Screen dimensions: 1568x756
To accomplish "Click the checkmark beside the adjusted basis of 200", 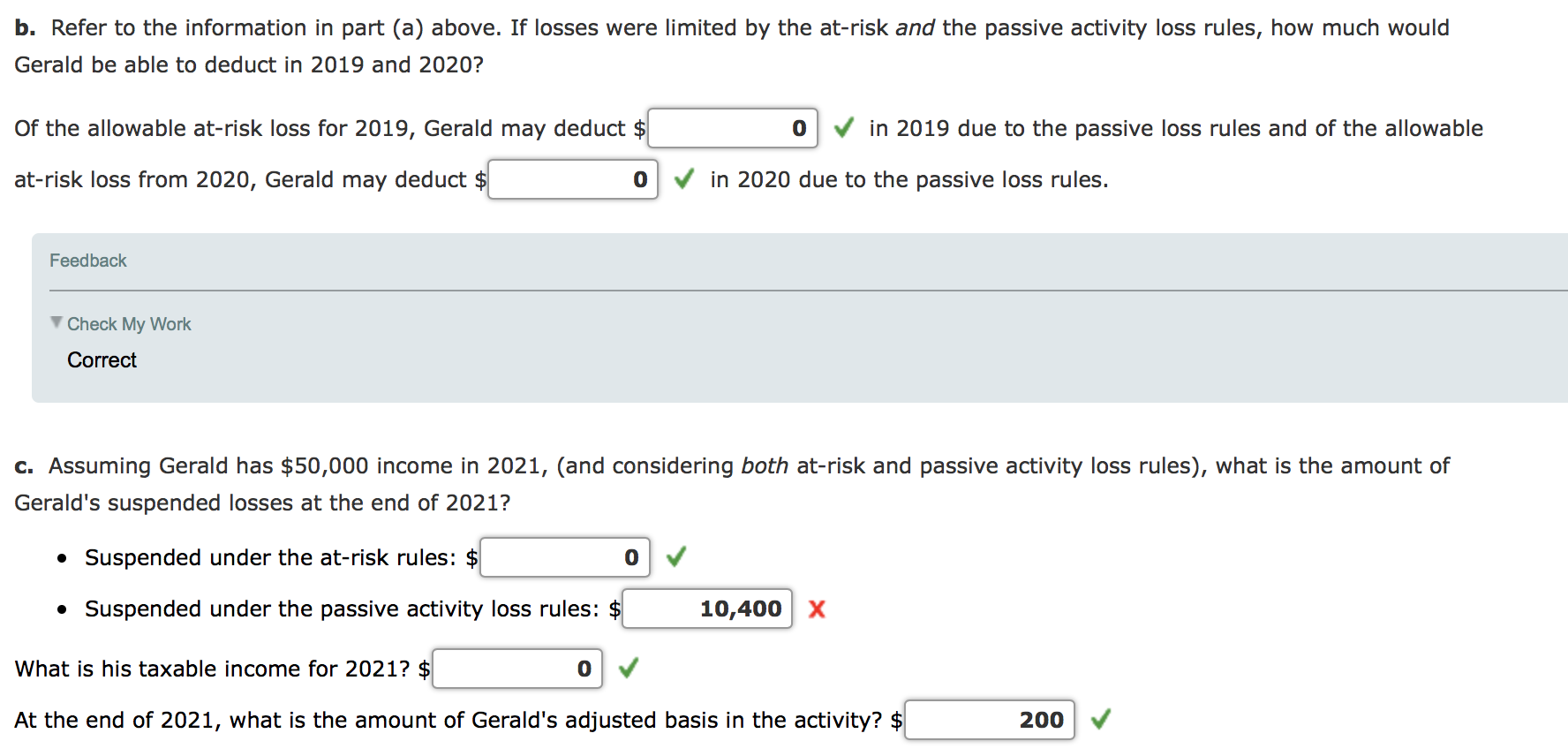I will [1102, 720].
